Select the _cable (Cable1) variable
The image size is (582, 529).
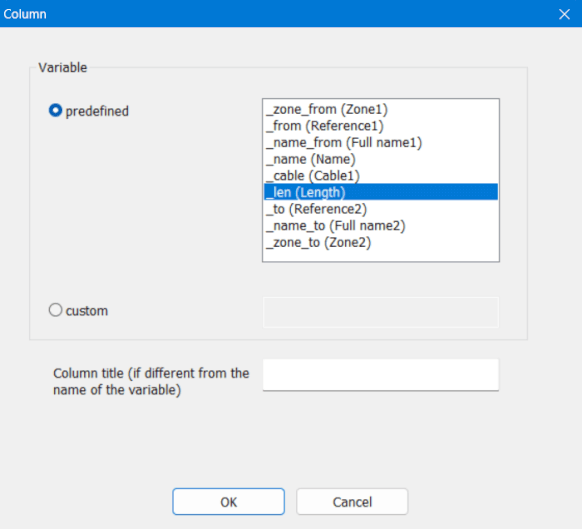(381, 176)
